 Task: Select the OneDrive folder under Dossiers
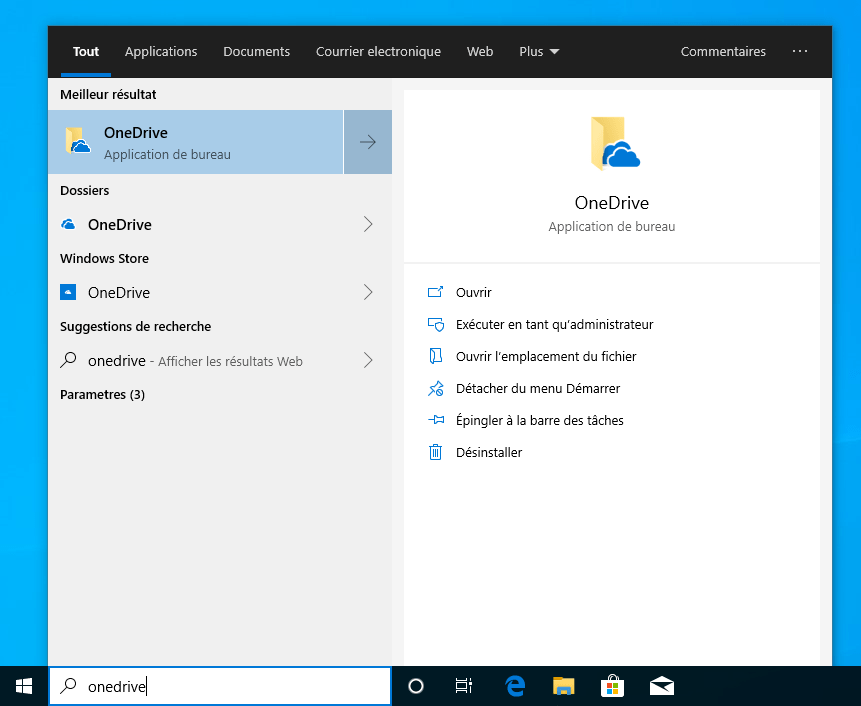coord(220,224)
